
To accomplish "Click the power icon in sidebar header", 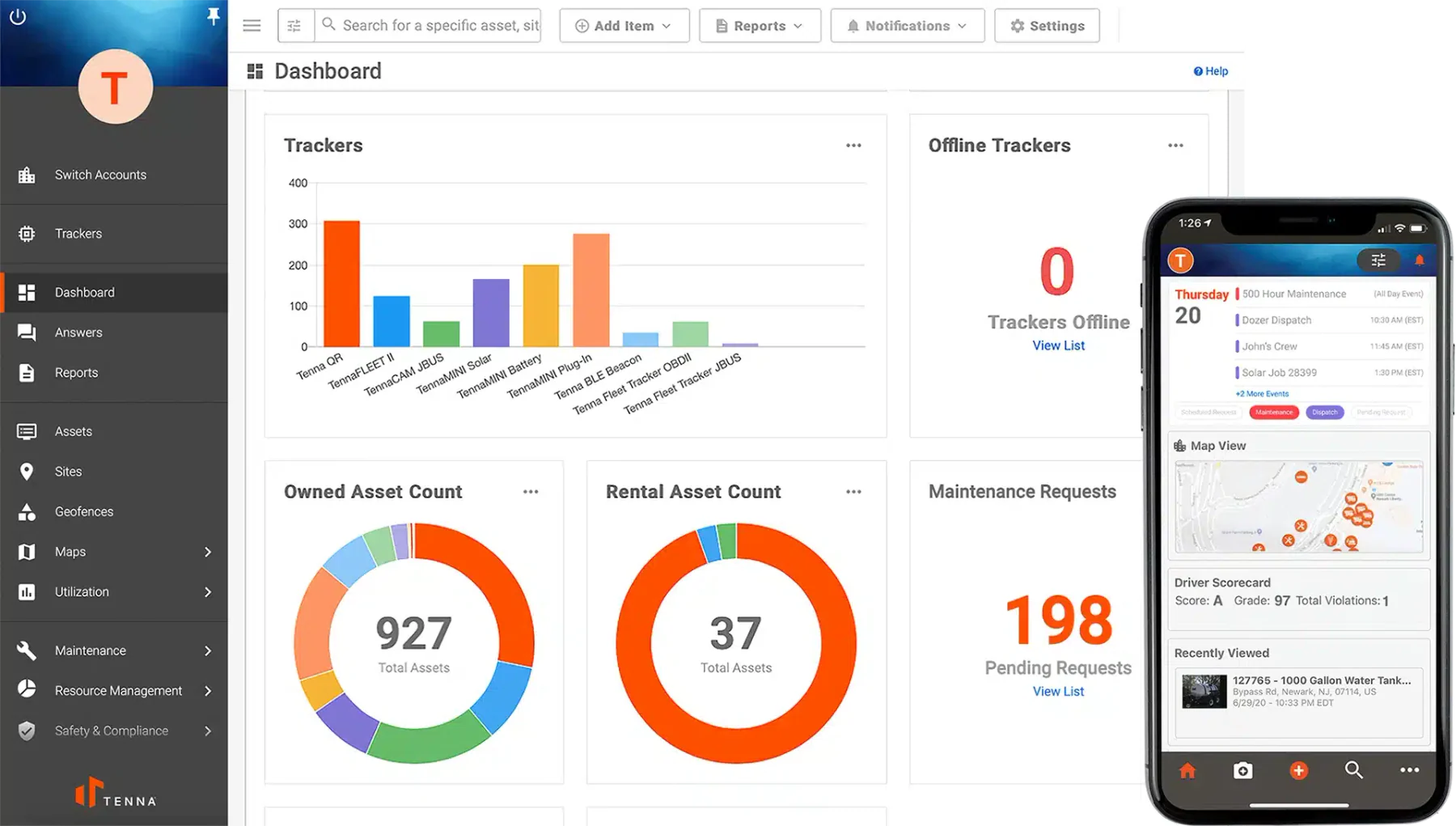I will (18, 16).
